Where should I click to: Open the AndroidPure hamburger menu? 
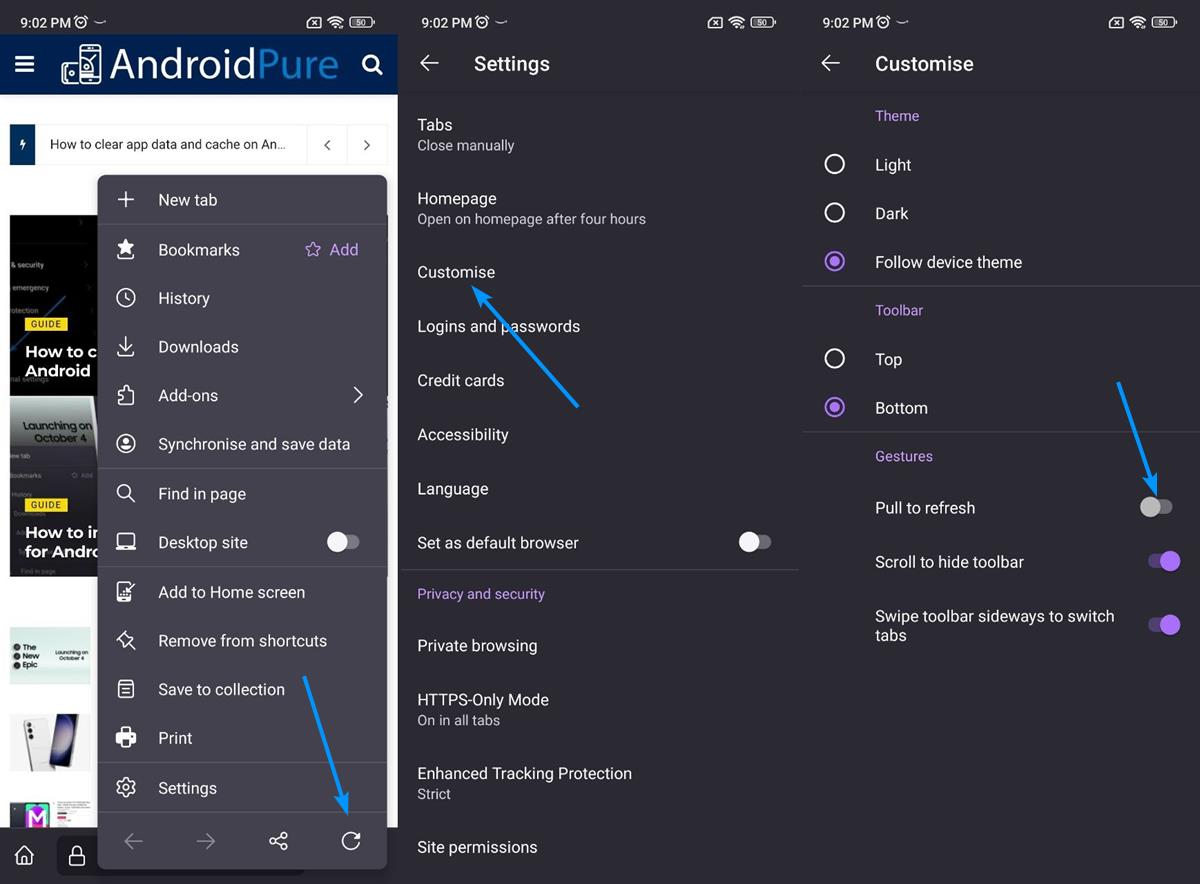[x=25, y=64]
